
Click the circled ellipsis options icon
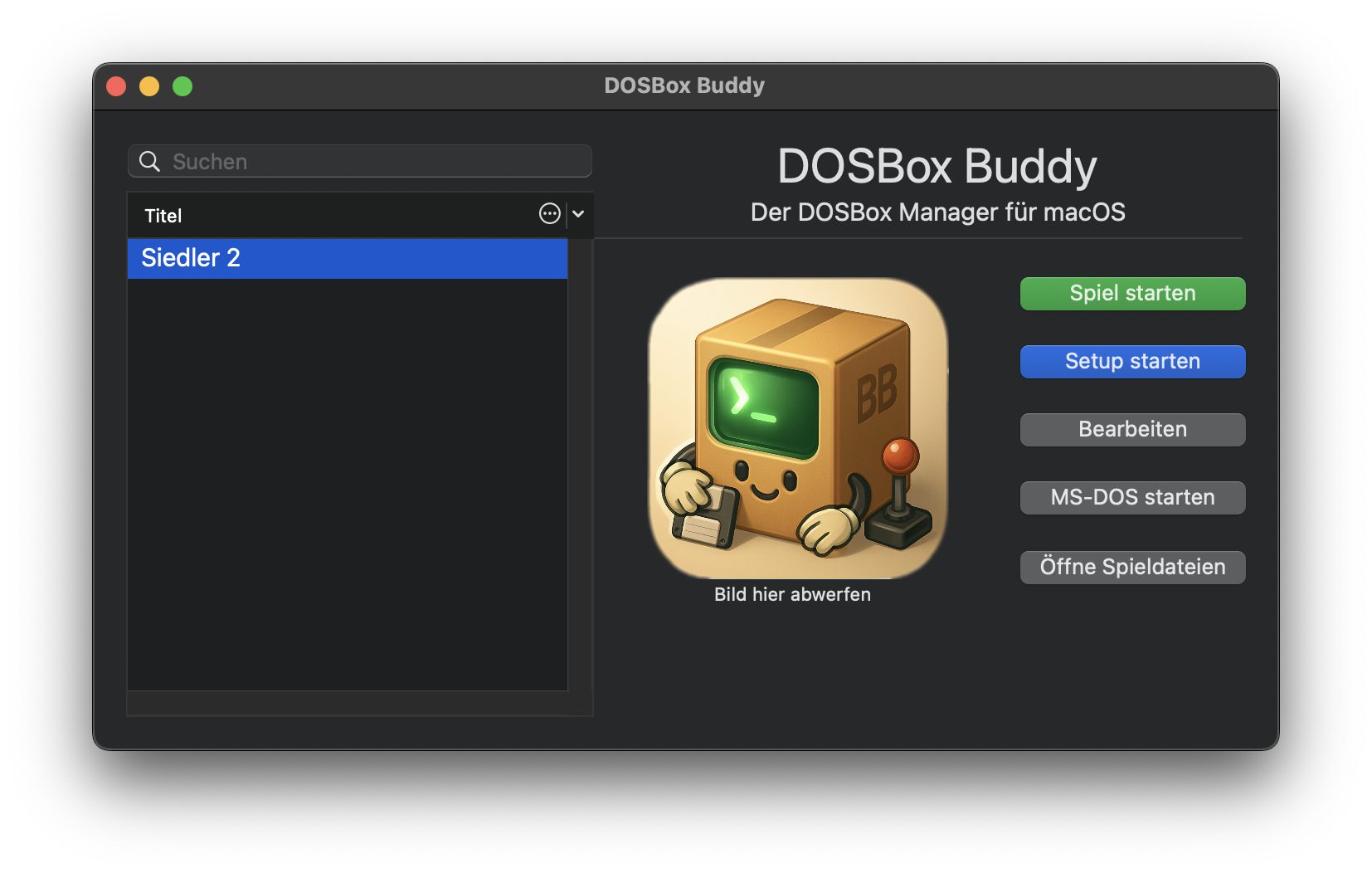(549, 214)
